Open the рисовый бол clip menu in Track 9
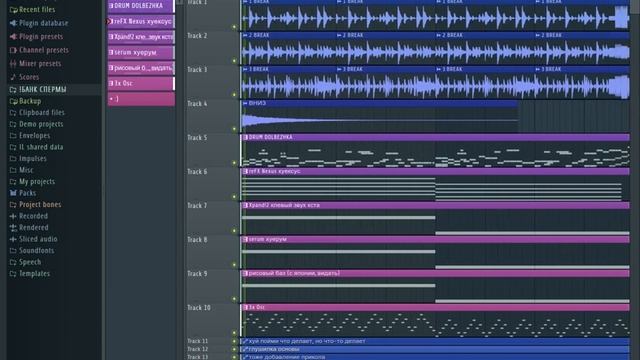 [245, 273]
